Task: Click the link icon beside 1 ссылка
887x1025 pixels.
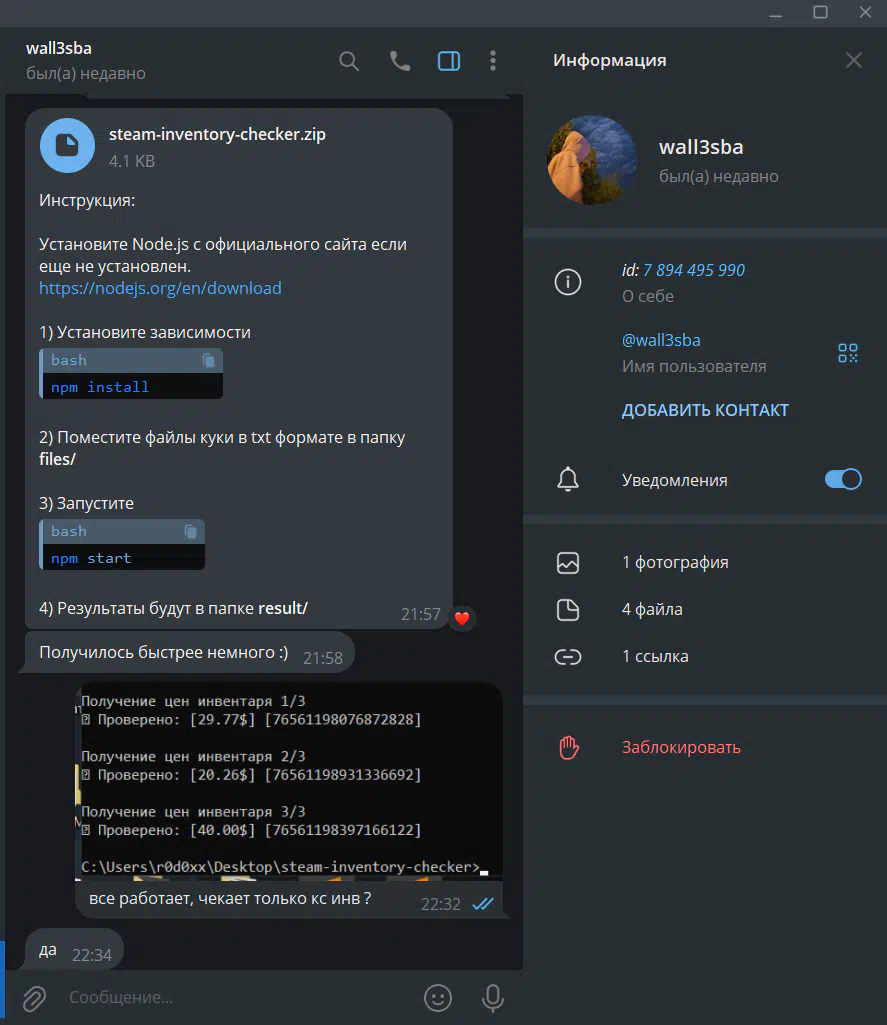Action: [x=568, y=657]
